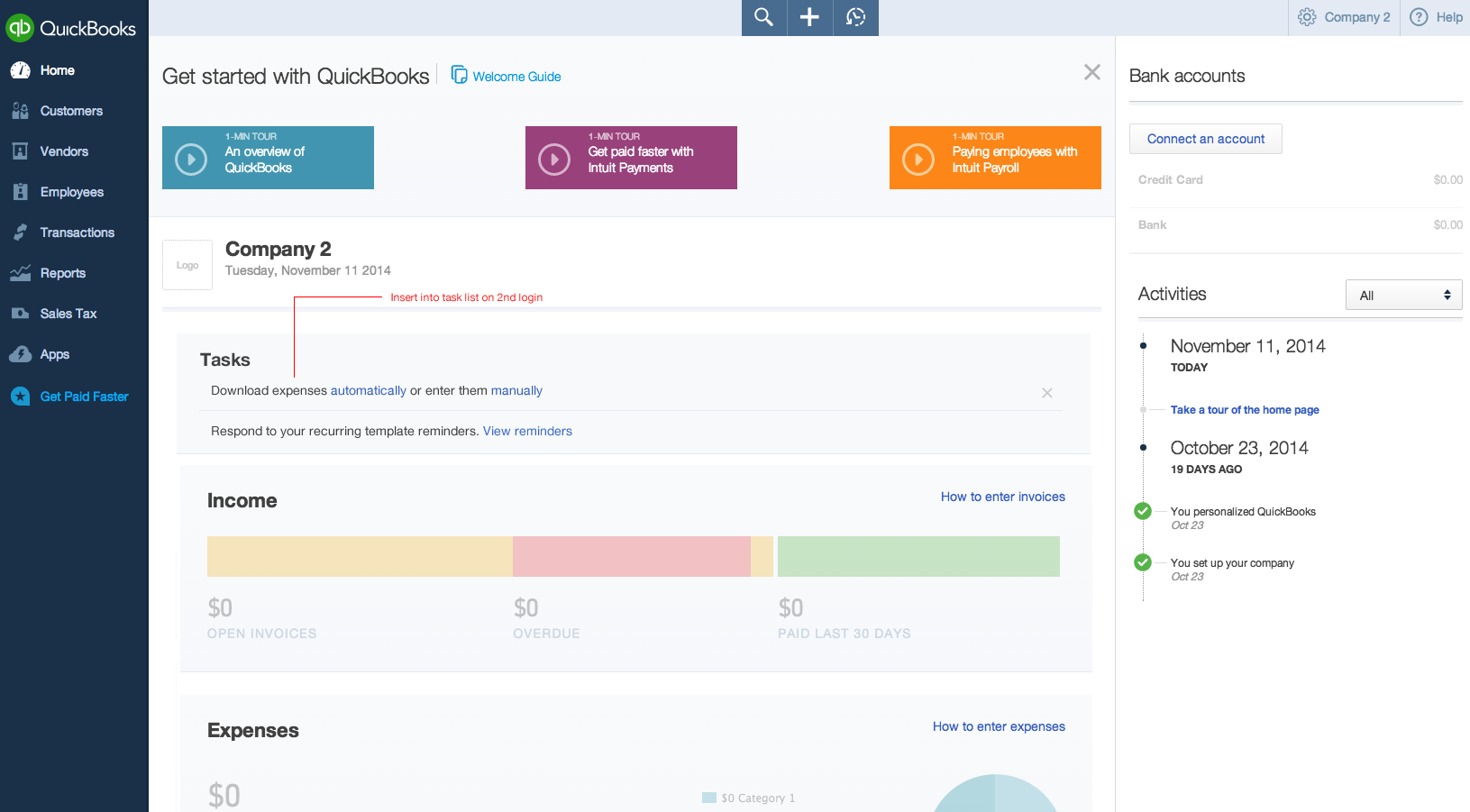Viewport: 1470px width, 812px height.
Task: Close the Get started panel
Action: (x=1091, y=72)
